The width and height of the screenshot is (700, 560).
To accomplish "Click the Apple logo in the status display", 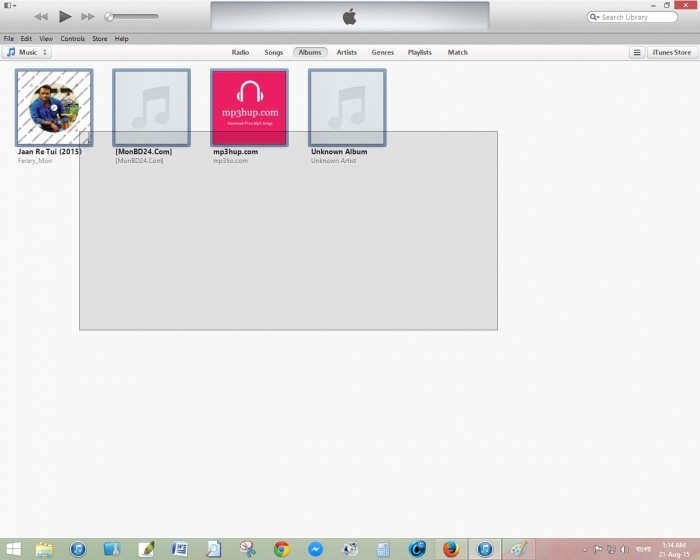I will [350, 17].
